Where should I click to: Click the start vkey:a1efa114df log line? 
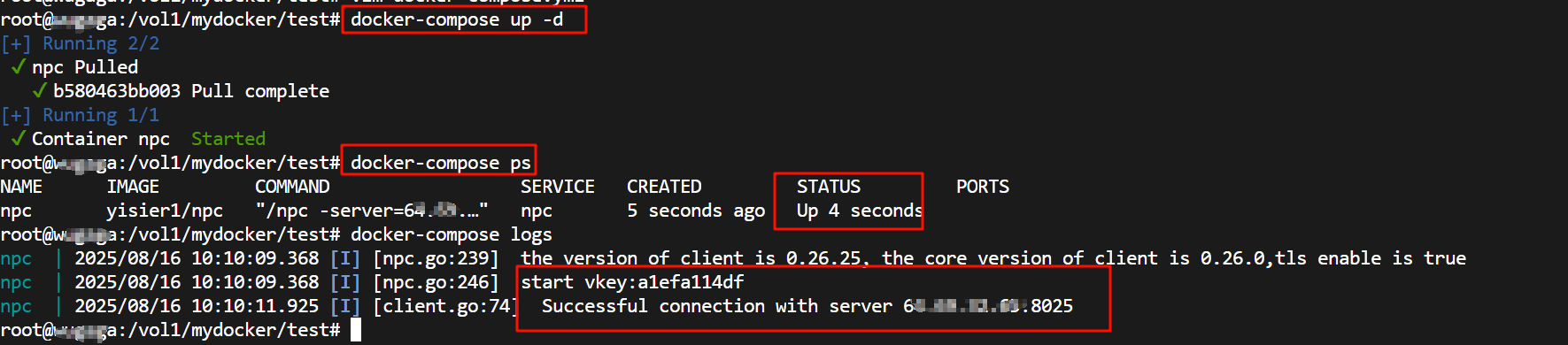coord(632,282)
